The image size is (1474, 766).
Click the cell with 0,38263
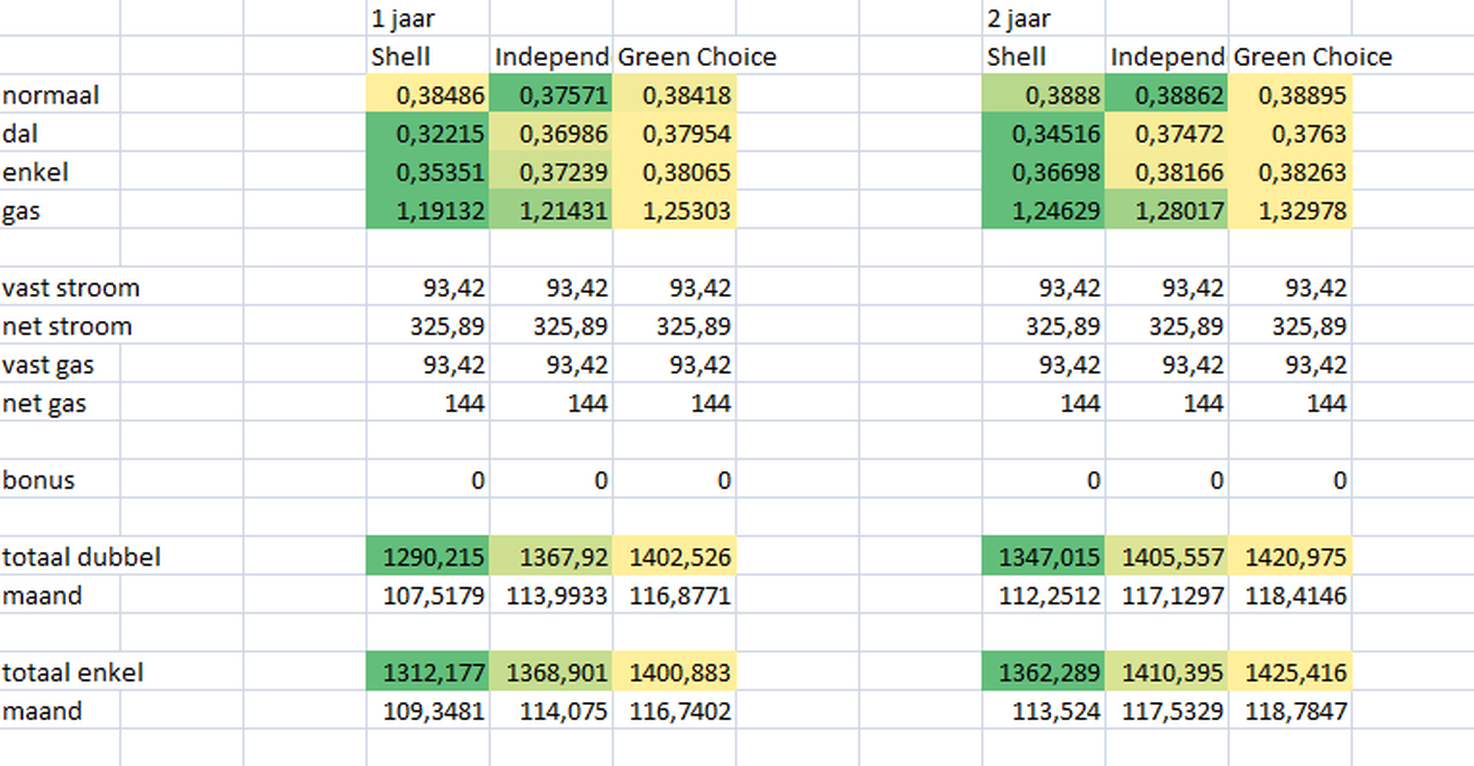click(1290, 172)
